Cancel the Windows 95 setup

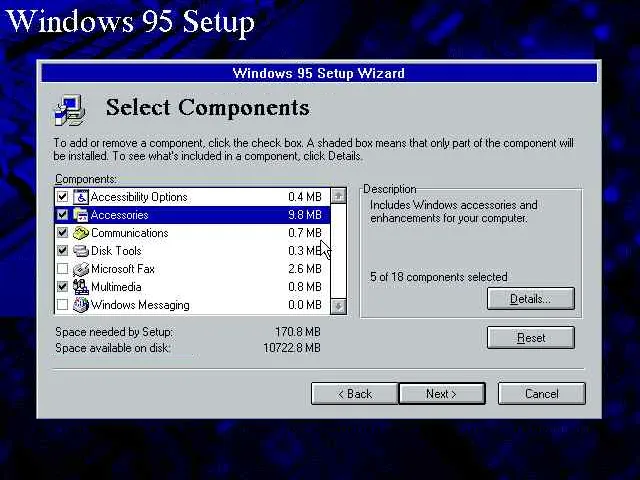coord(542,394)
